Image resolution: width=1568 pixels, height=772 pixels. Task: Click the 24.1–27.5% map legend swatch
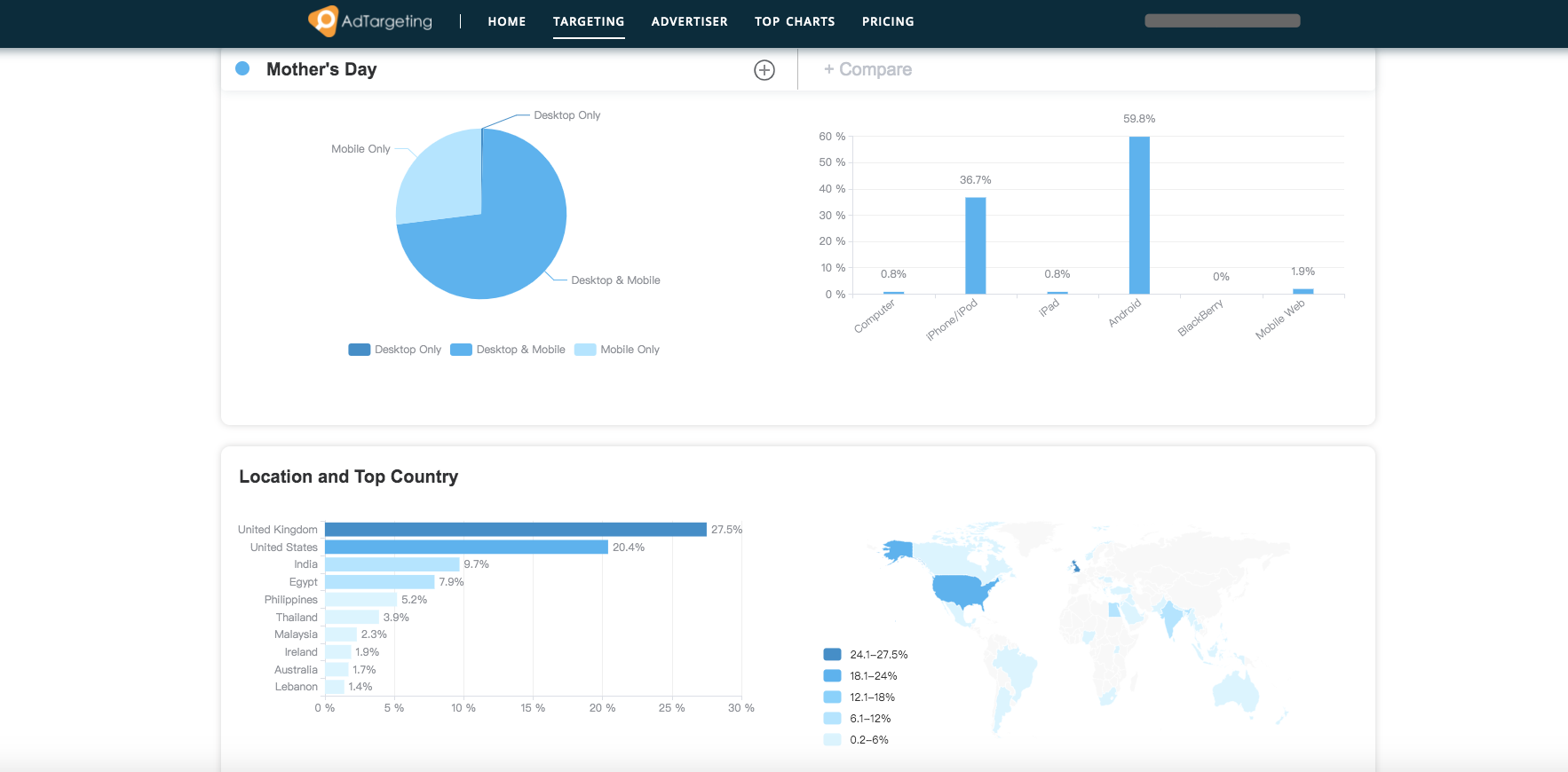[x=832, y=655]
